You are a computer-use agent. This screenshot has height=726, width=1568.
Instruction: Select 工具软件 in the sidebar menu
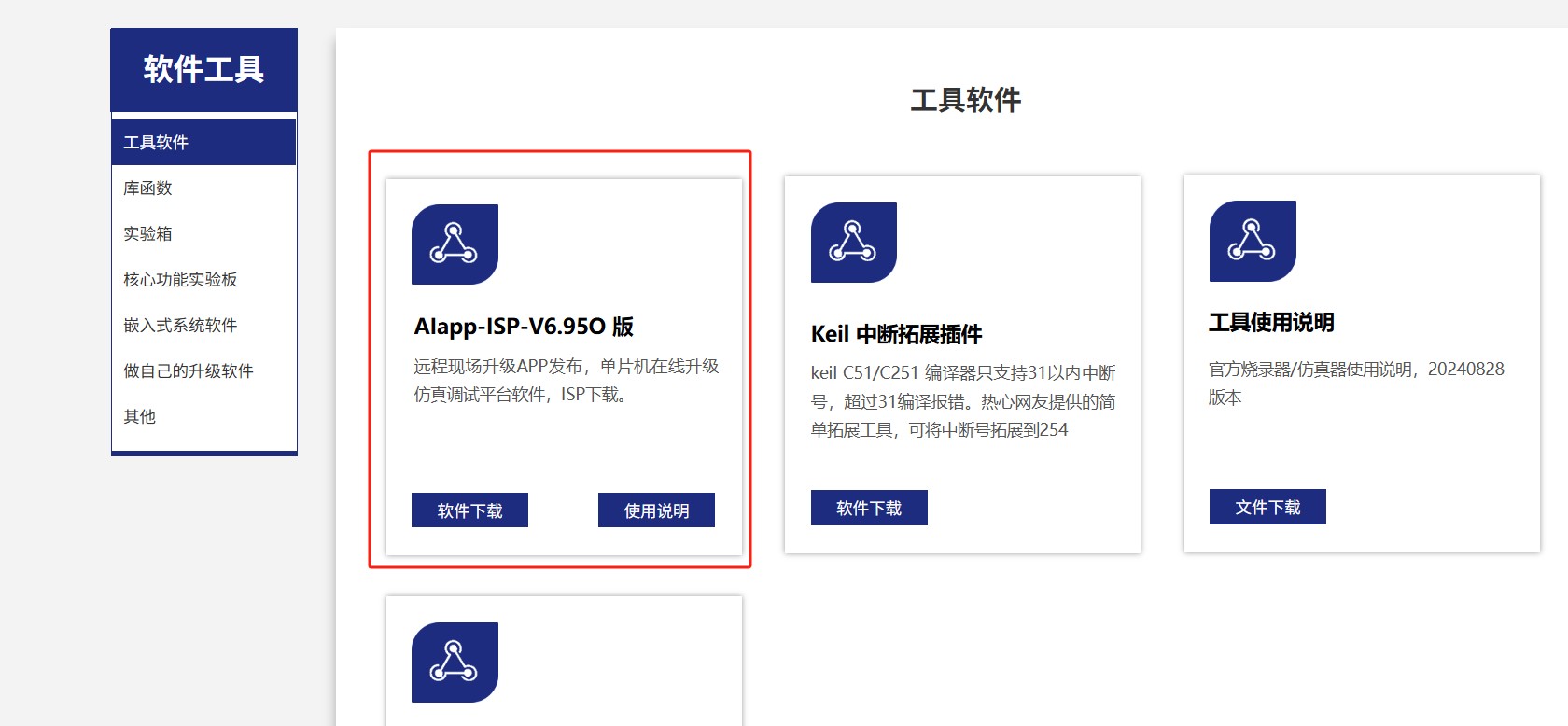click(203, 142)
